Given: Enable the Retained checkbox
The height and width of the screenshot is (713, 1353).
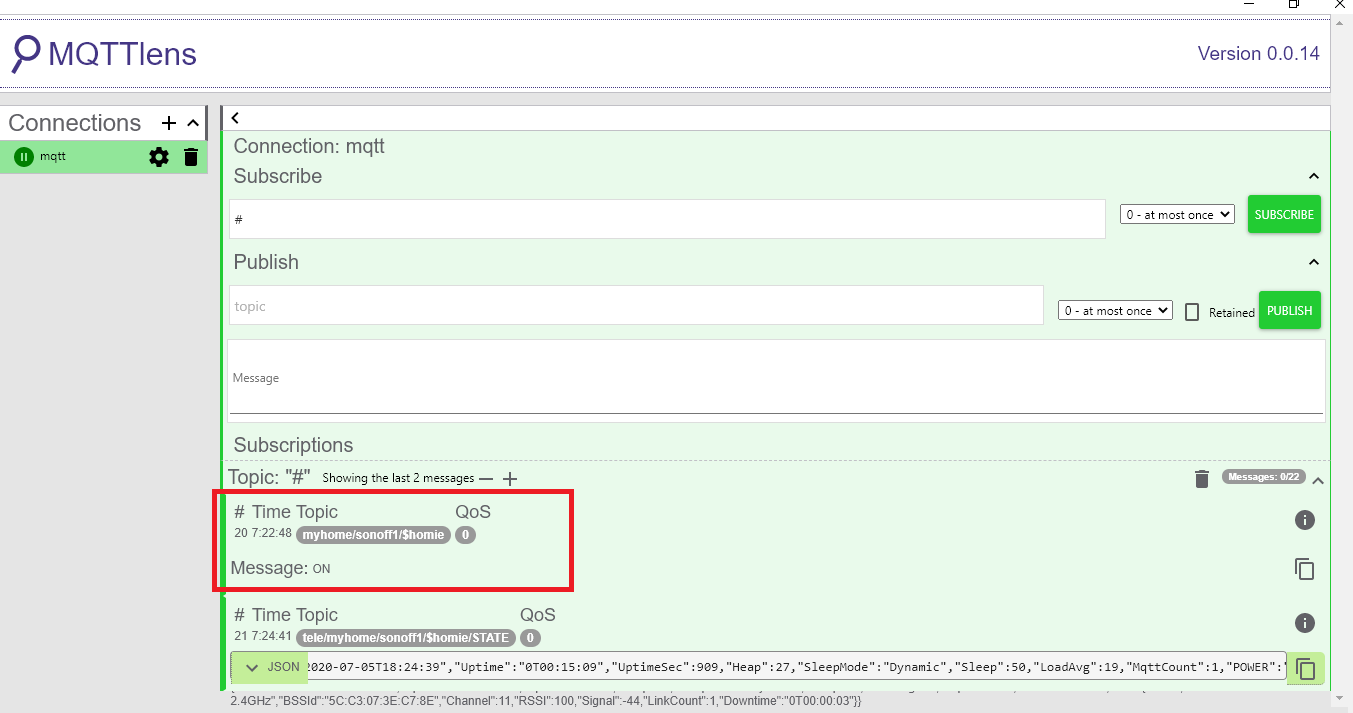Looking at the screenshot, I should click(1192, 312).
